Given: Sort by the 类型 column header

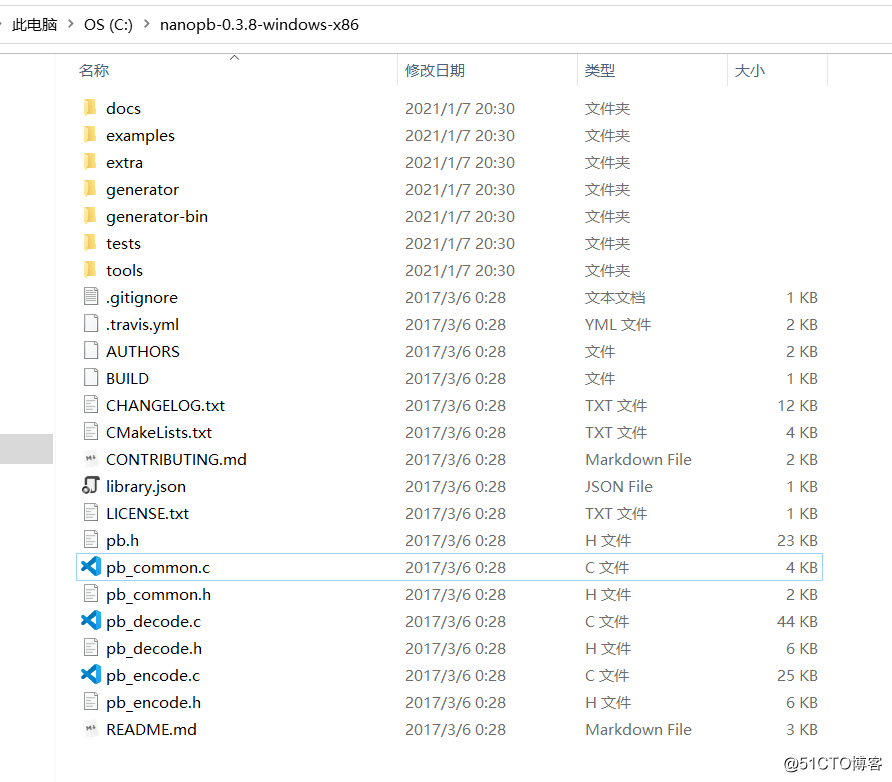Looking at the screenshot, I should tap(600, 71).
